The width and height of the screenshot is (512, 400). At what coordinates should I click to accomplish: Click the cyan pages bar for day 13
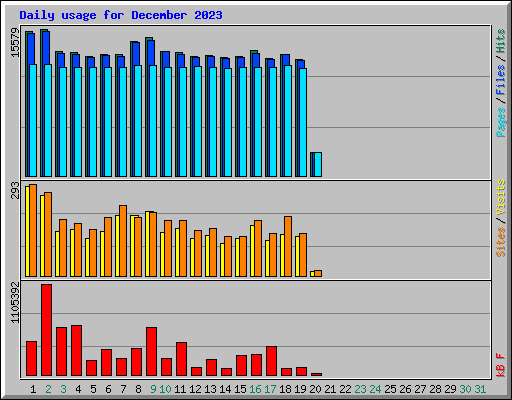[213, 122]
